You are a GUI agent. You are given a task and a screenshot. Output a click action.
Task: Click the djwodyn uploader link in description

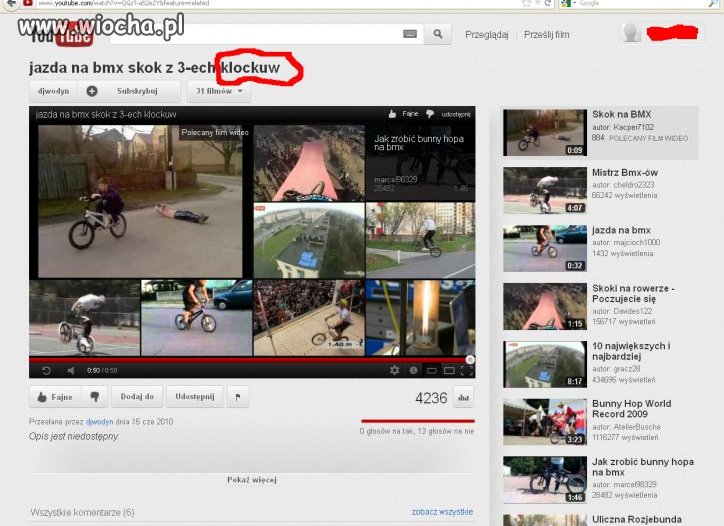coord(99,422)
